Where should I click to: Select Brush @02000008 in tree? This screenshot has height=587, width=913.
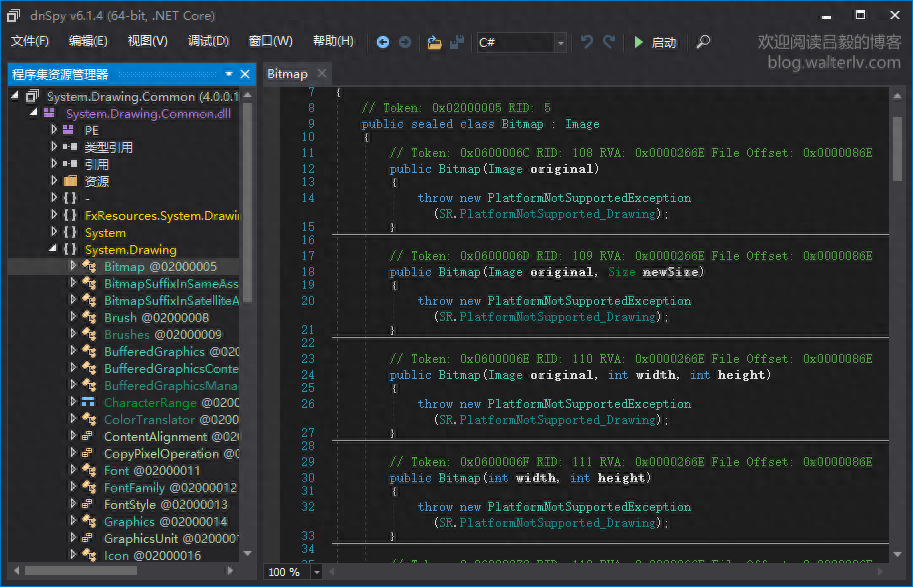[156, 317]
